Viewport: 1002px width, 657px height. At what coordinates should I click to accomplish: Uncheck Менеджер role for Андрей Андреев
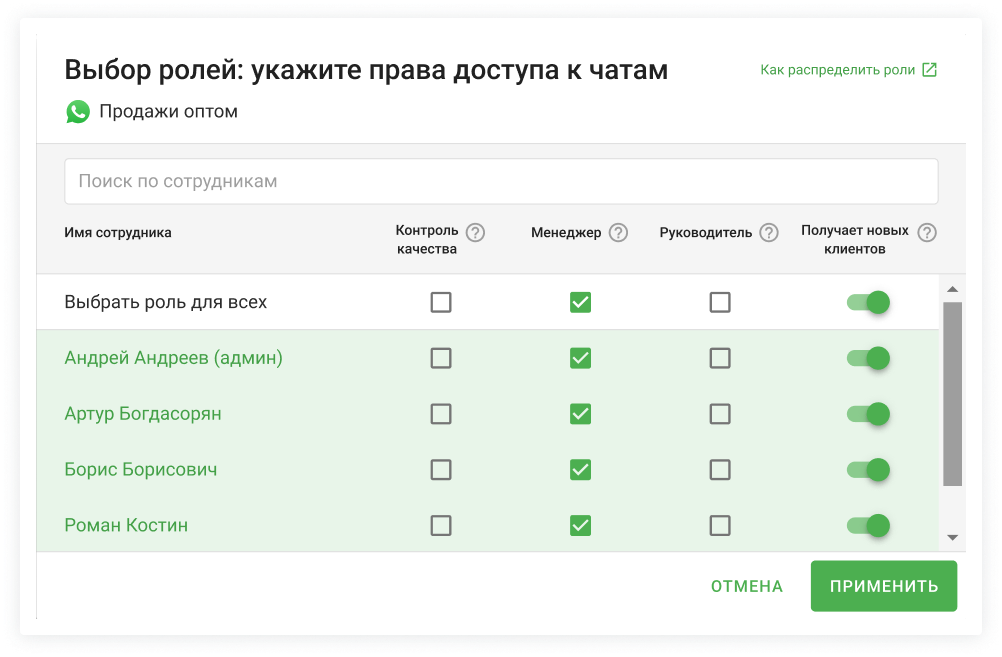580,358
